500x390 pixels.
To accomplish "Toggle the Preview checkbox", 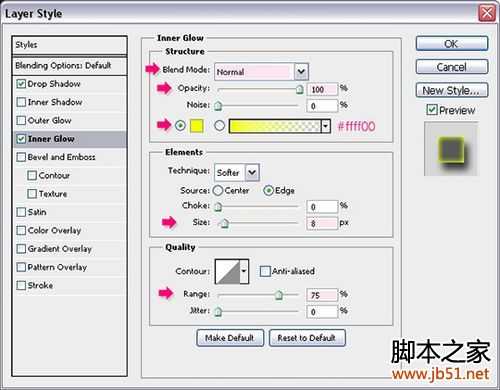I will [x=432, y=110].
